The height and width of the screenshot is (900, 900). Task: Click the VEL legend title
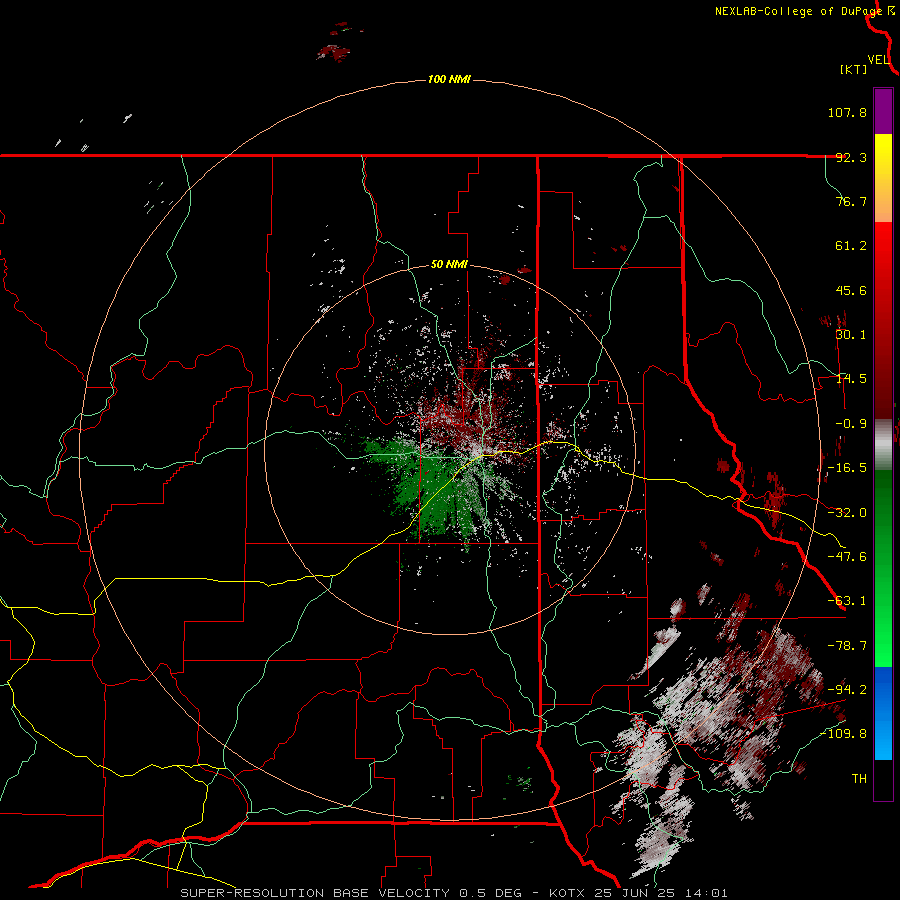click(878, 59)
